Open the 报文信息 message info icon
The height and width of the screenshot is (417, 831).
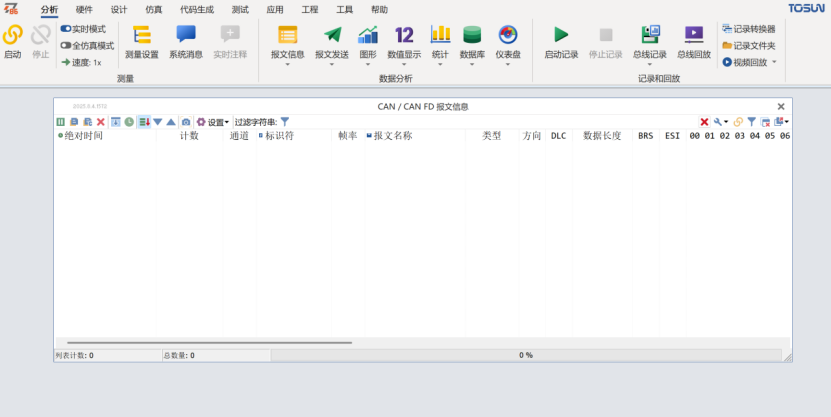pyautogui.click(x=288, y=35)
